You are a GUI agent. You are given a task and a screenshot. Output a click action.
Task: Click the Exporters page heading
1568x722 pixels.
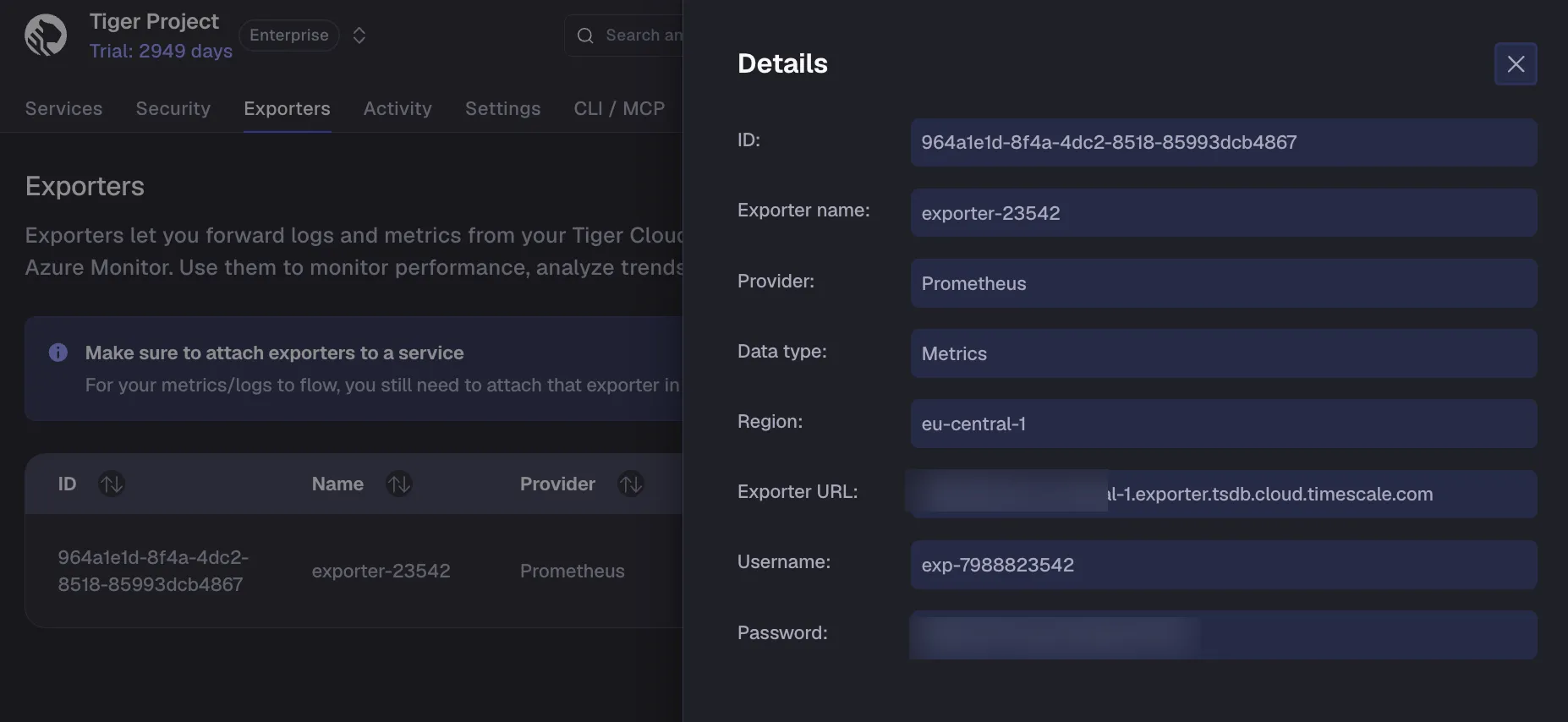pos(85,186)
